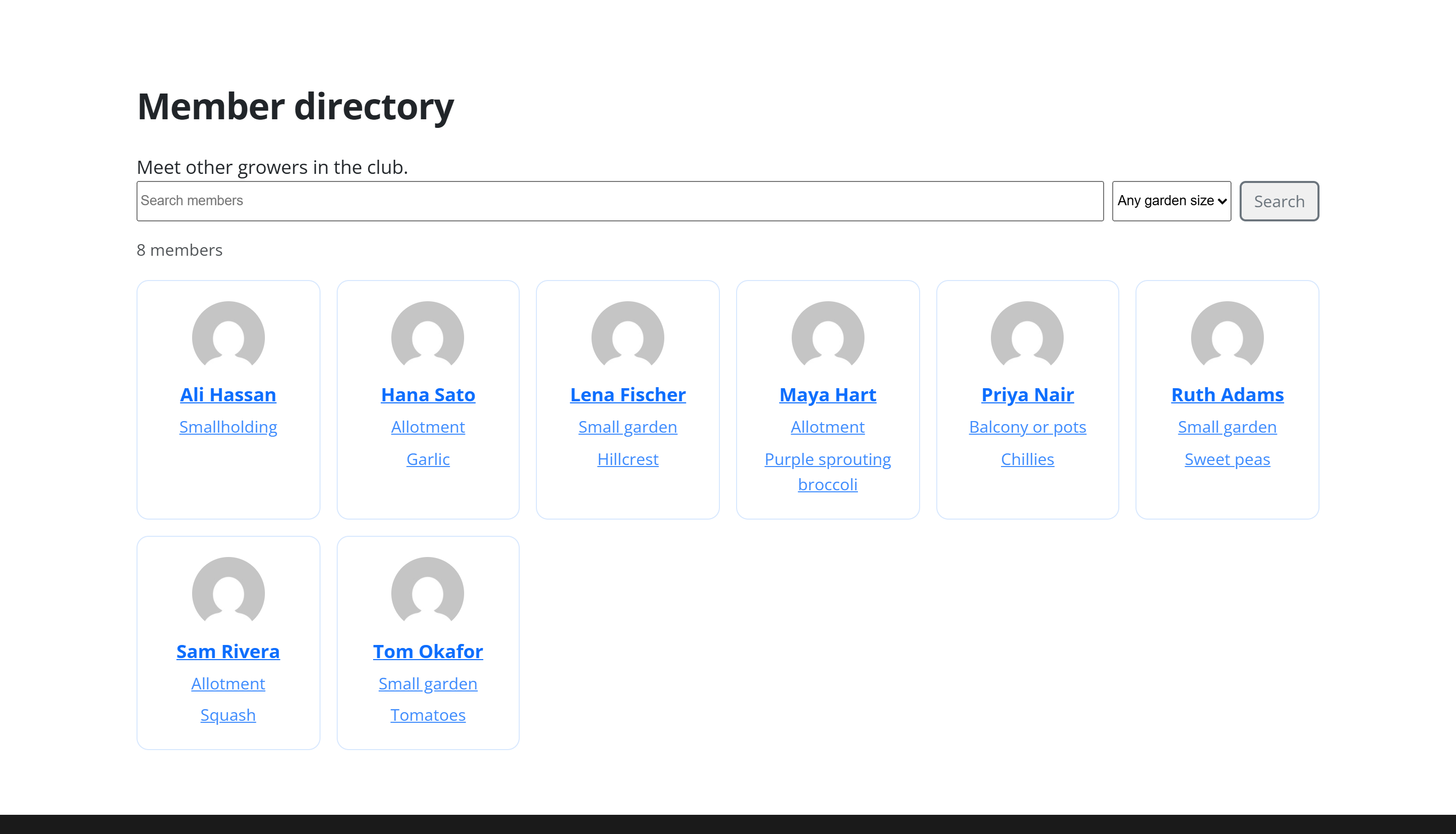Open Maya Hart's profile link
Screen dimensions: 1456x834
828,395
